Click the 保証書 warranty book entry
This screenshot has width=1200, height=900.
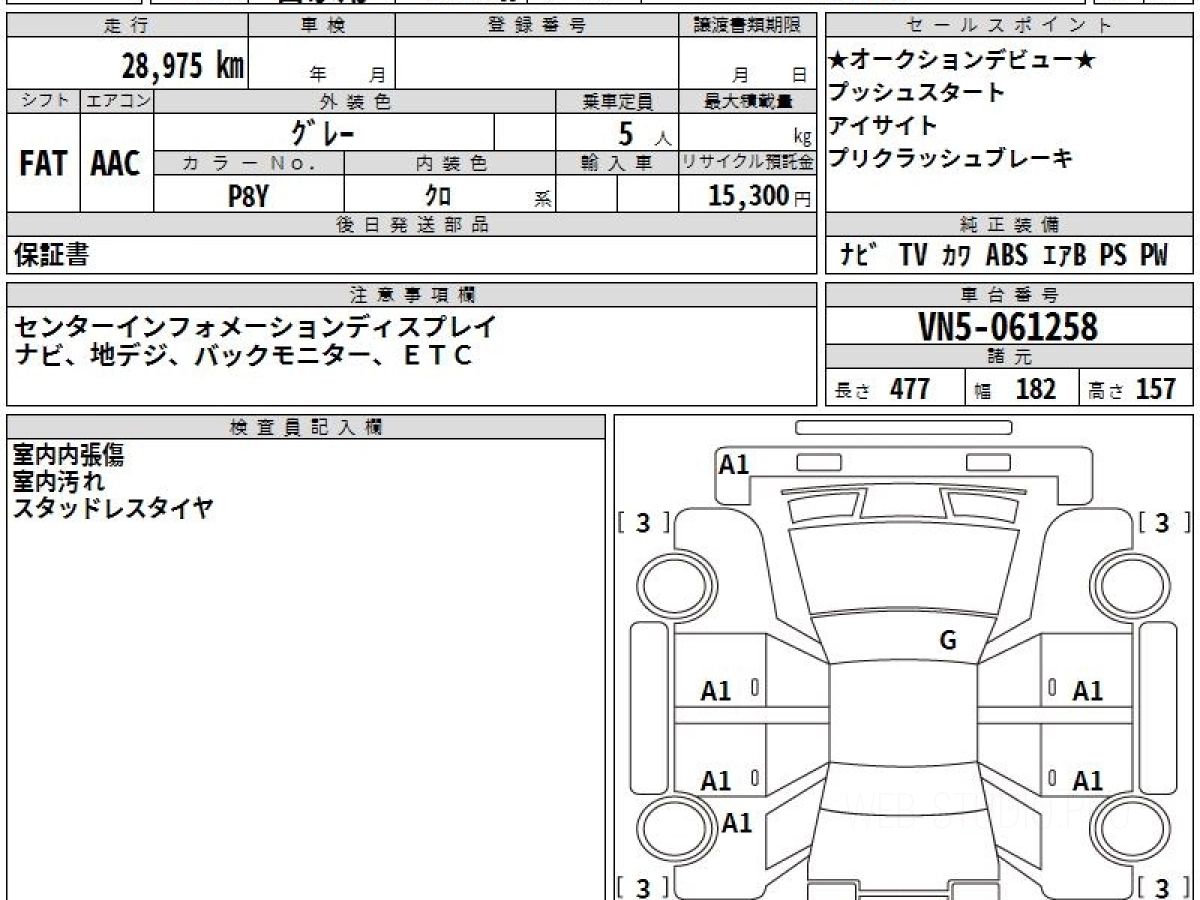[51, 255]
